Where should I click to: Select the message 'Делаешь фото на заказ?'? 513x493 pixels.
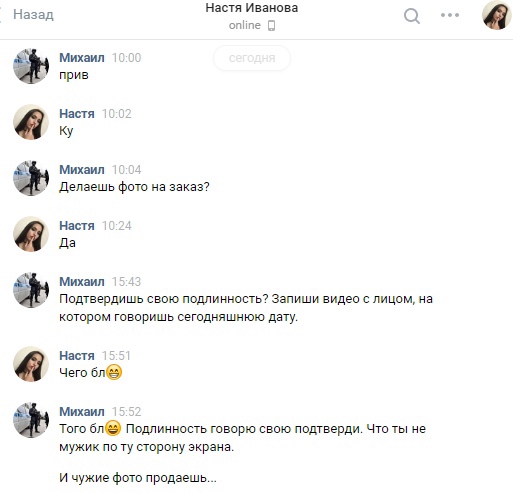pyautogui.click(x=134, y=187)
